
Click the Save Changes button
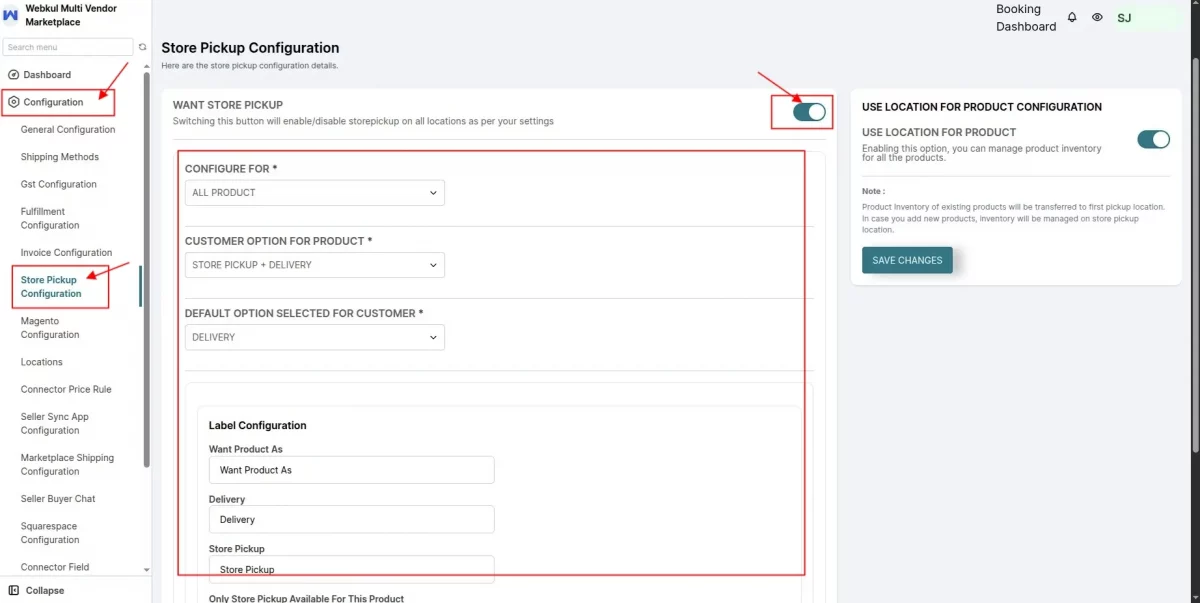coord(907,260)
